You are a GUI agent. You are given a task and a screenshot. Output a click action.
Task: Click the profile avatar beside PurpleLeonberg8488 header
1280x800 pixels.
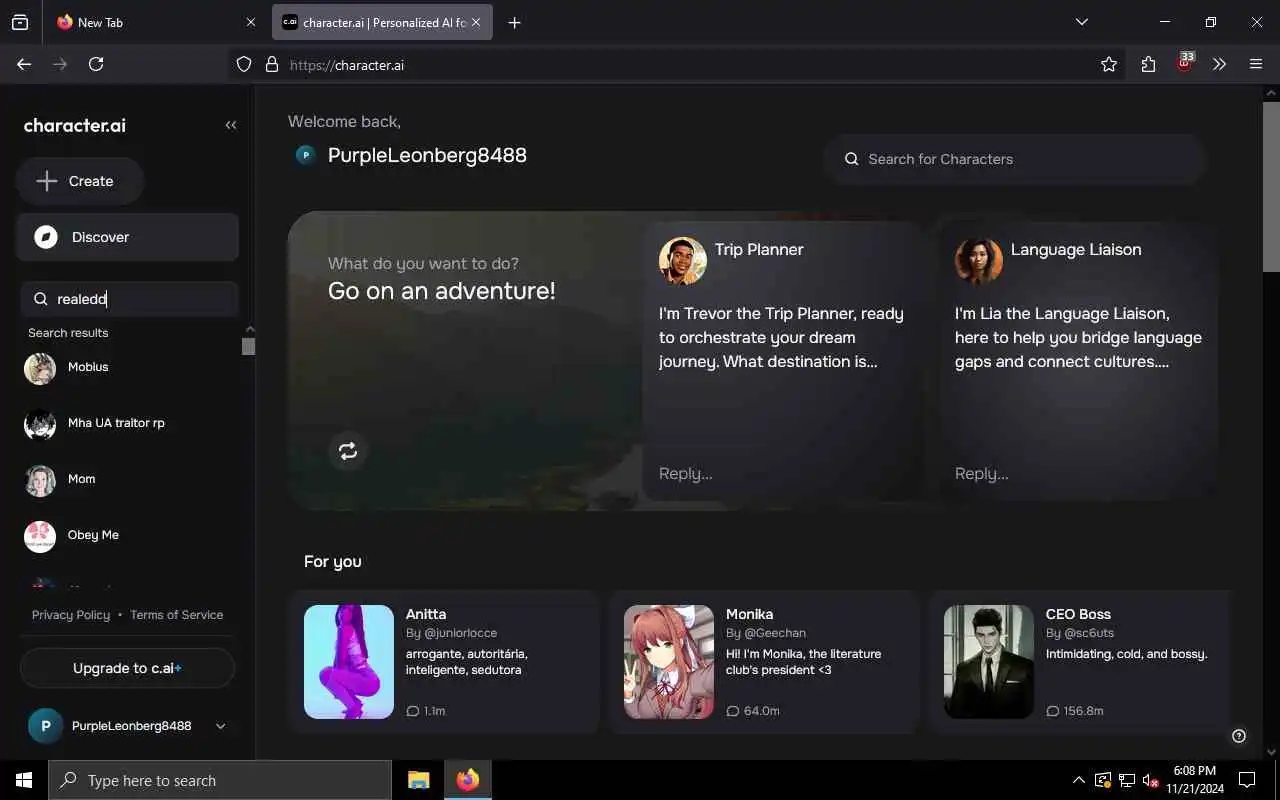[306, 155]
